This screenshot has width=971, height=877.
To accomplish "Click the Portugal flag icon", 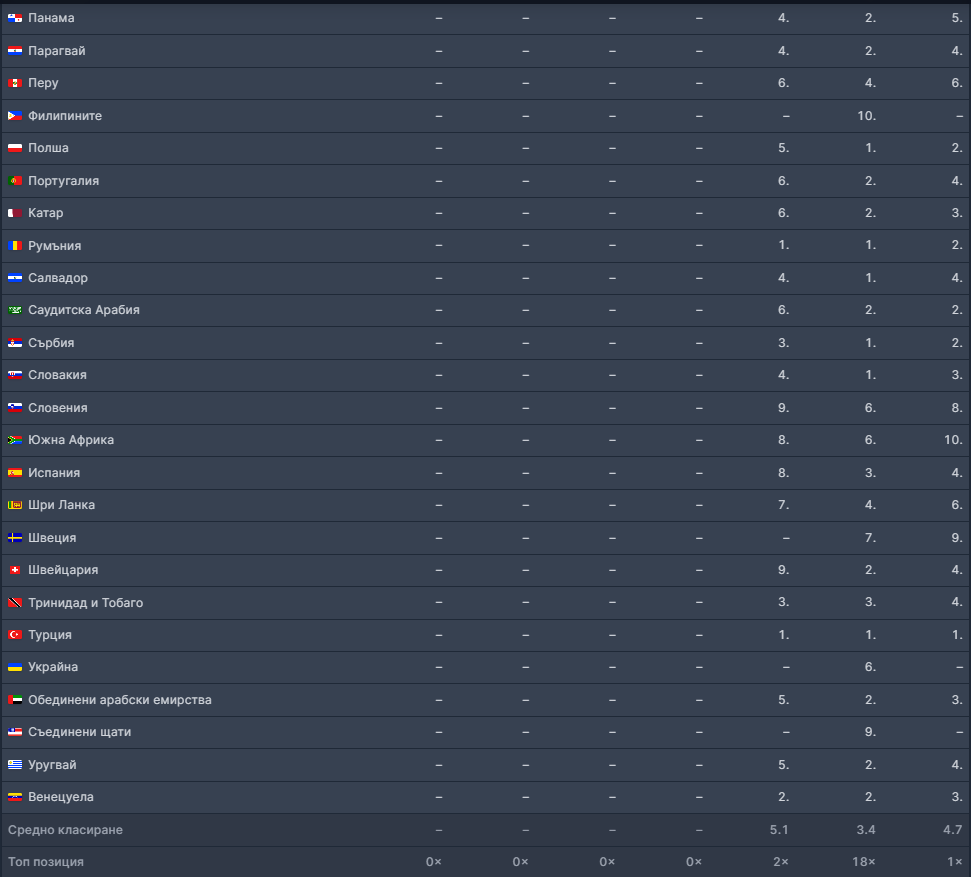I will 15,181.
